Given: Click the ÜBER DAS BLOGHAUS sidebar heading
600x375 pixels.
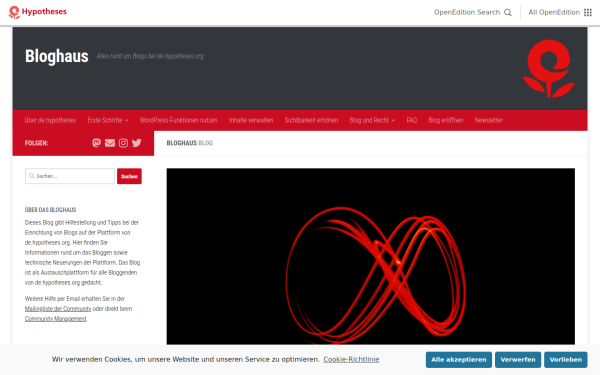Looking at the screenshot, I should pos(51,210).
